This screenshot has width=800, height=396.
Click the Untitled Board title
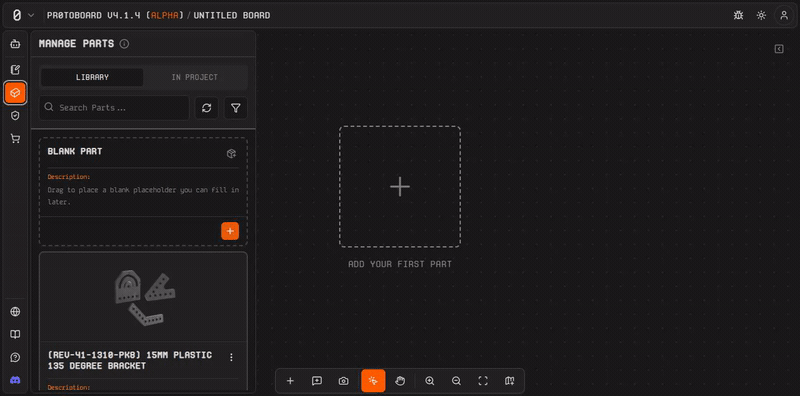(x=232, y=15)
